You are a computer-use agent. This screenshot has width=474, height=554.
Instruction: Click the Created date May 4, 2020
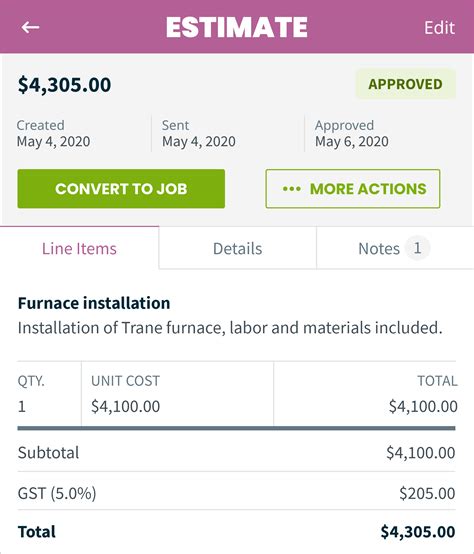pyautogui.click(x=53, y=142)
